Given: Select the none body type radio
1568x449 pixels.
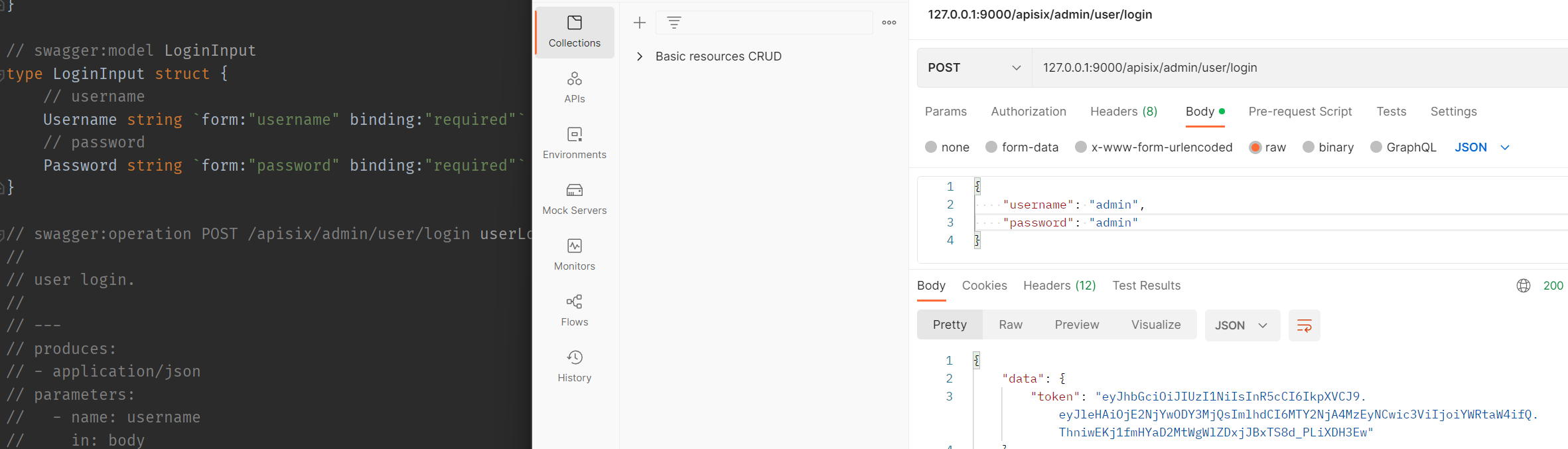Looking at the screenshot, I should (x=931, y=147).
